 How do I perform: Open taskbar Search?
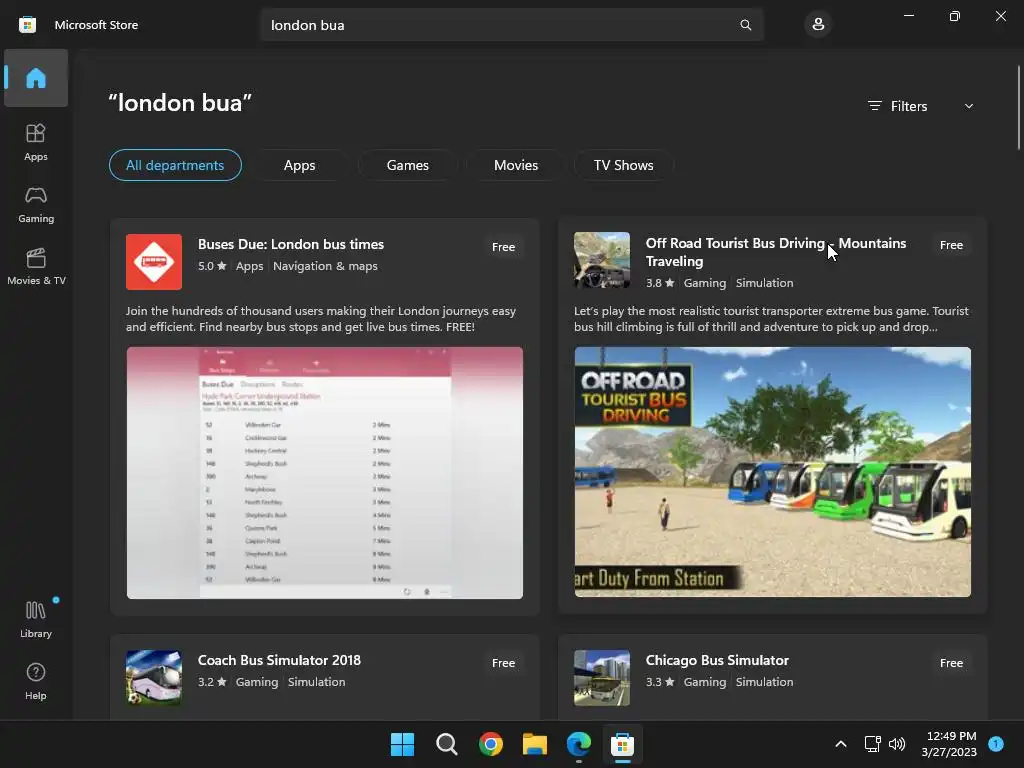(x=447, y=744)
